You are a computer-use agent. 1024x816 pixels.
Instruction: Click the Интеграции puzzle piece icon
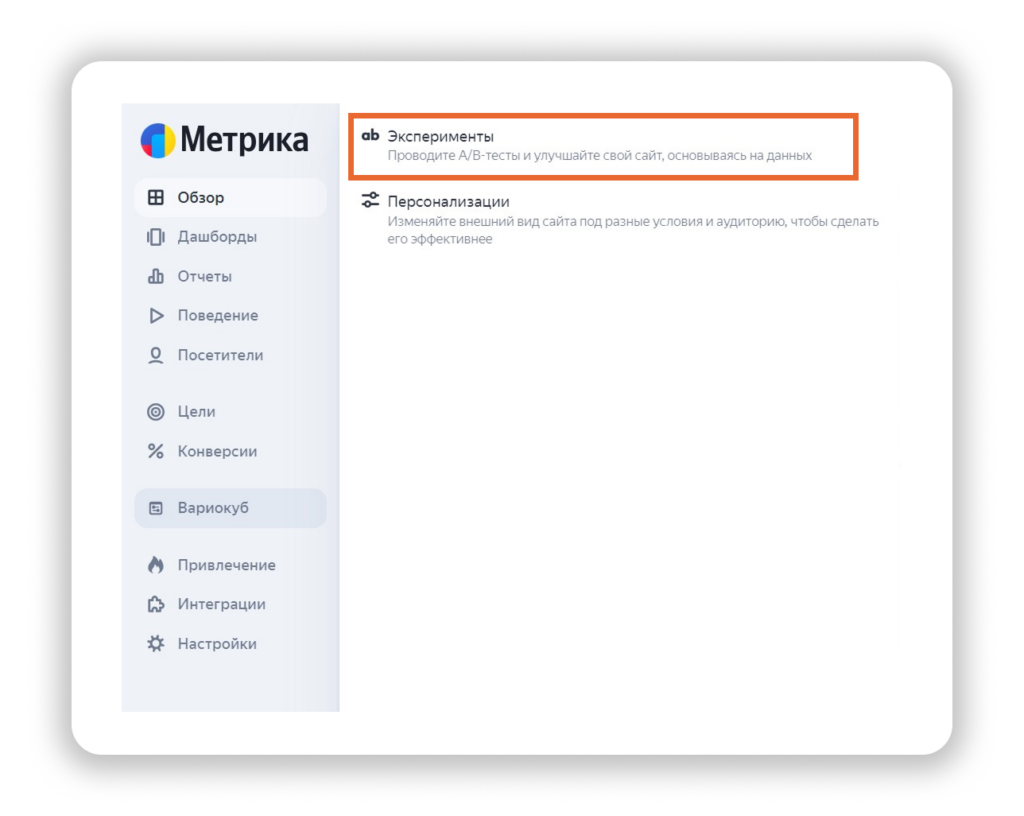click(x=156, y=605)
